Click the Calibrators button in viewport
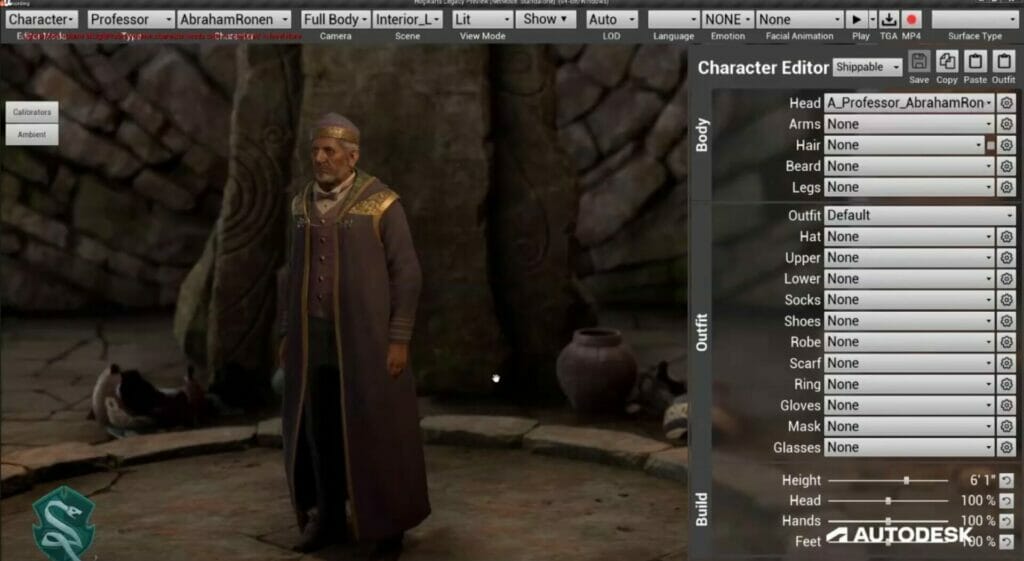Image resolution: width=1024 pixels, height=561 pixels. point(32,112)
